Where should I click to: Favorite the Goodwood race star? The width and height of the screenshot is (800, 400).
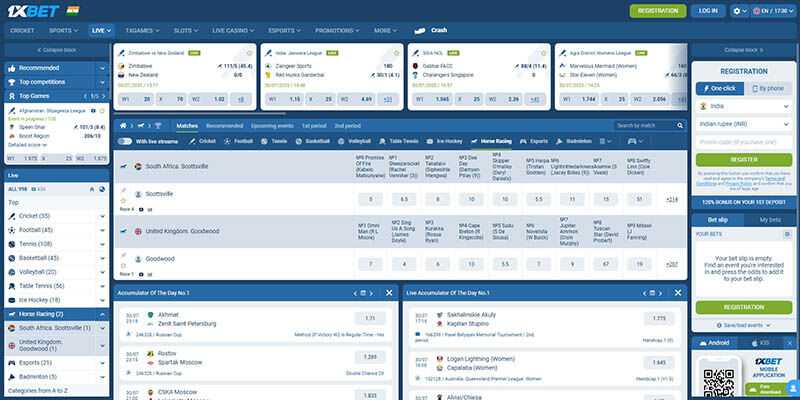(123, 265)
